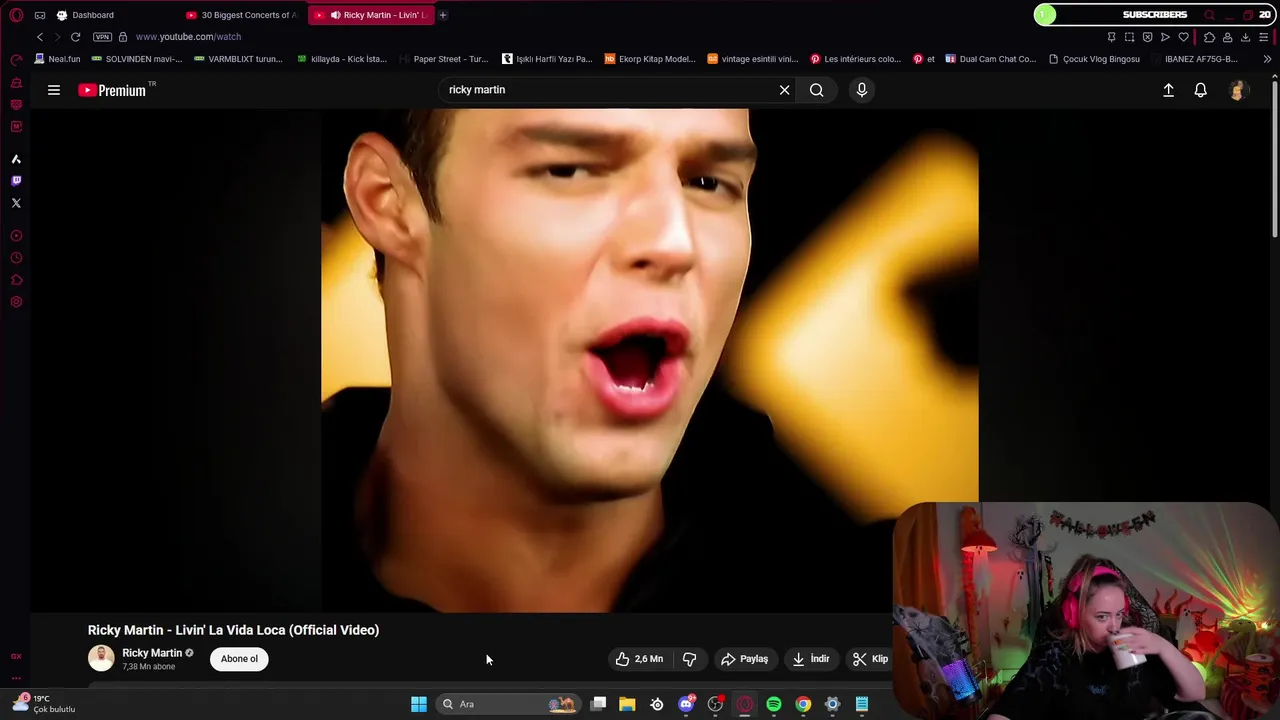The image size is (1280, 720).
Task: Open the killayda - Kick bookmark
Action: coord(342,59)
